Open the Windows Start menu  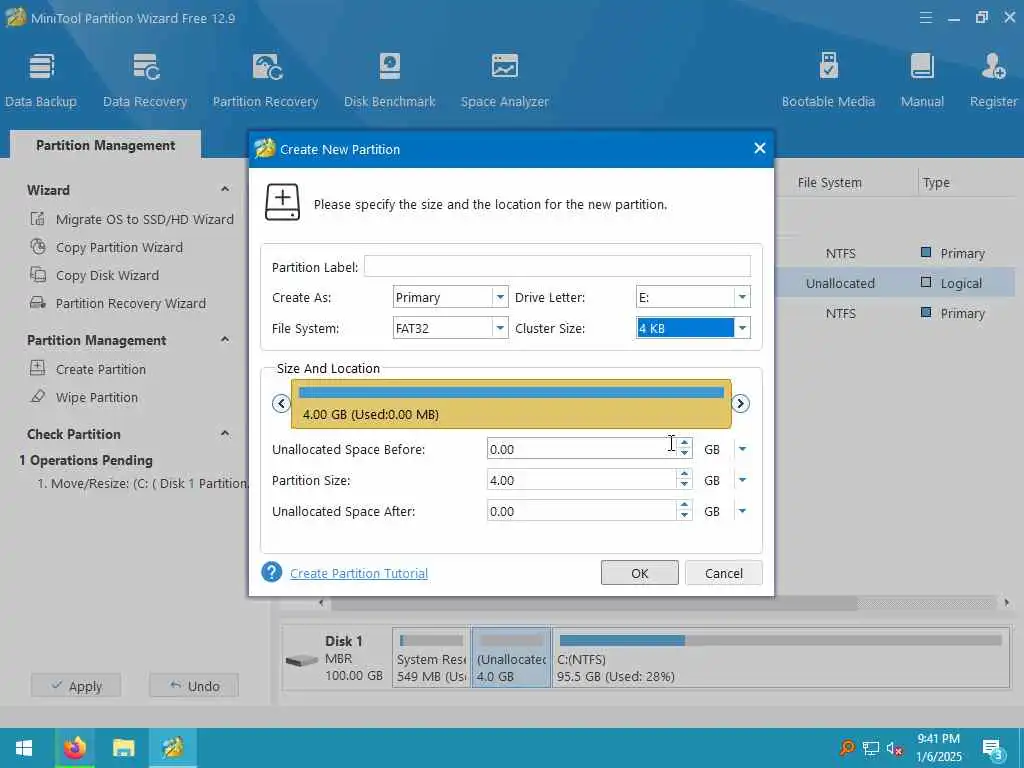pyautogui.click(x=24, y=748)
